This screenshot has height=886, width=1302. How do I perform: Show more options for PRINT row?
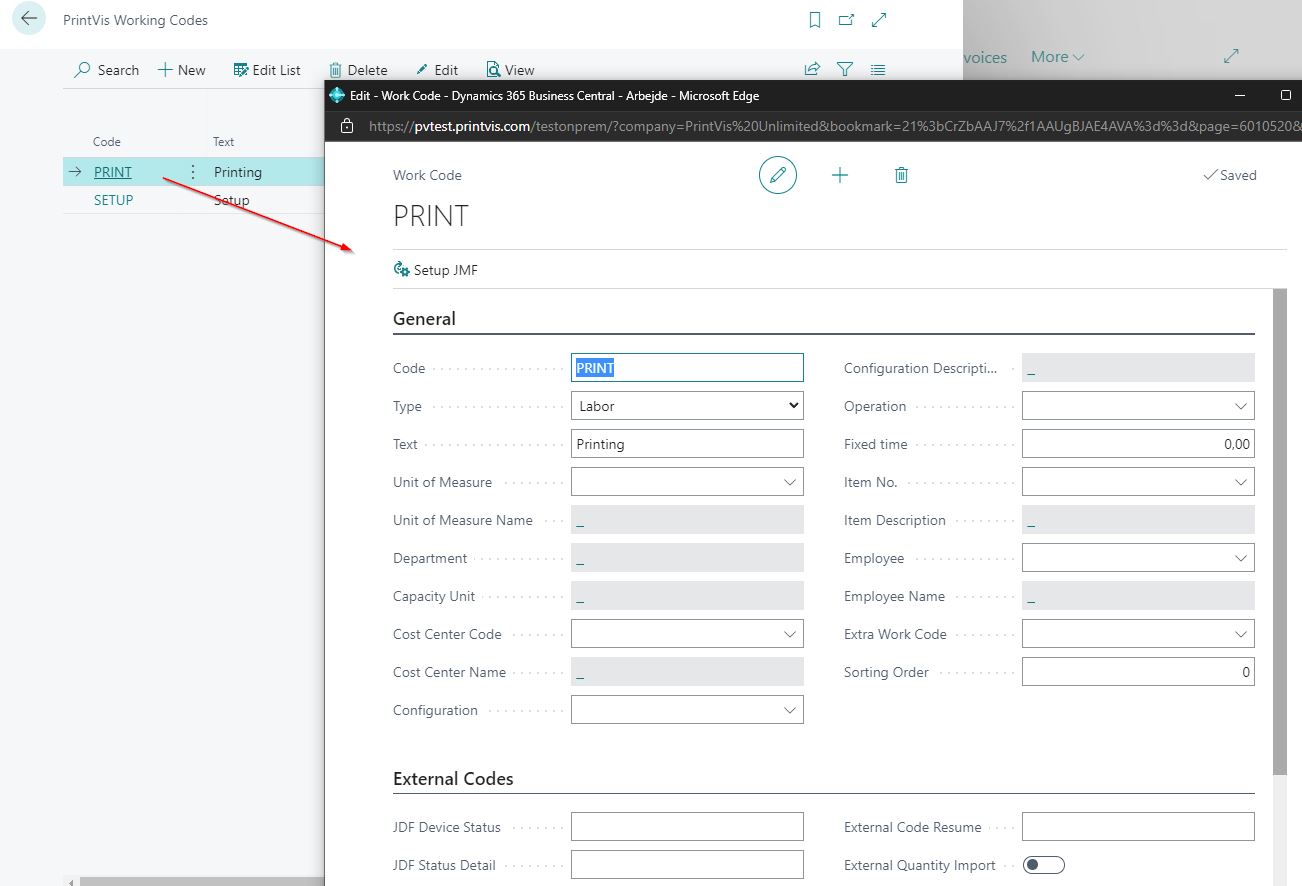click(x=193, y=172)
